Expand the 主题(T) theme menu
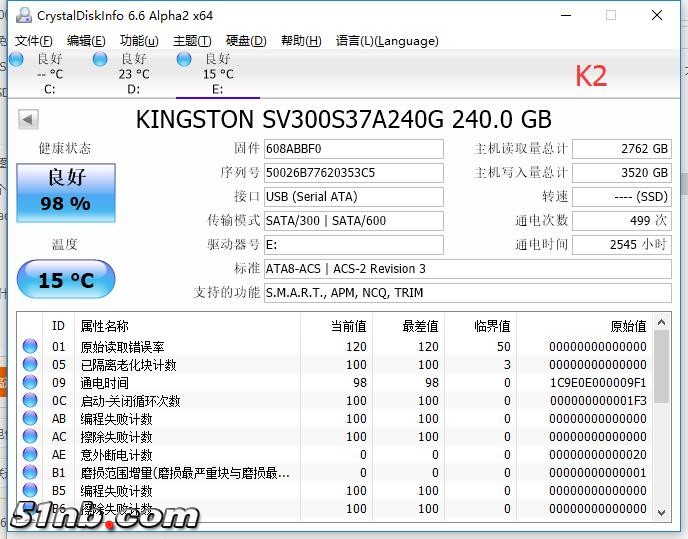The width and height of the screenshot is (688, 539). point(192,41)
